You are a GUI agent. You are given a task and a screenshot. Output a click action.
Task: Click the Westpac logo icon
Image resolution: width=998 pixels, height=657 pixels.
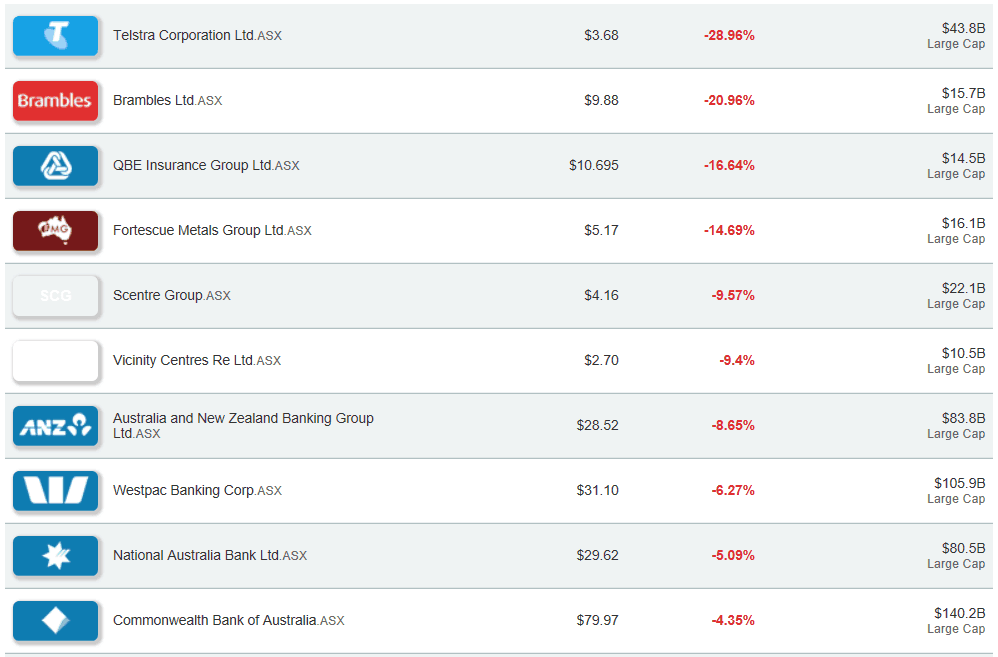(55, 491)
